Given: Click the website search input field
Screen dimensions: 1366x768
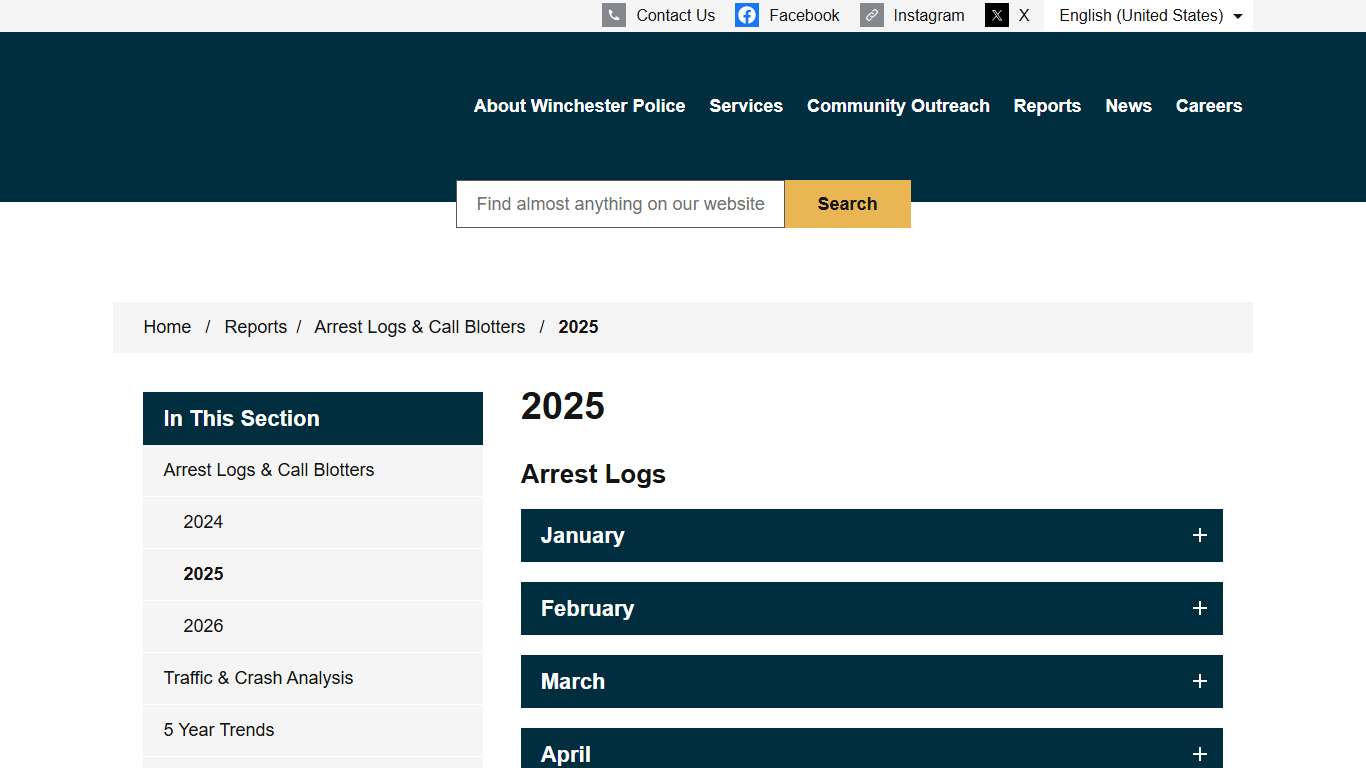Looking at the screenshot, I should click(620, 203).
